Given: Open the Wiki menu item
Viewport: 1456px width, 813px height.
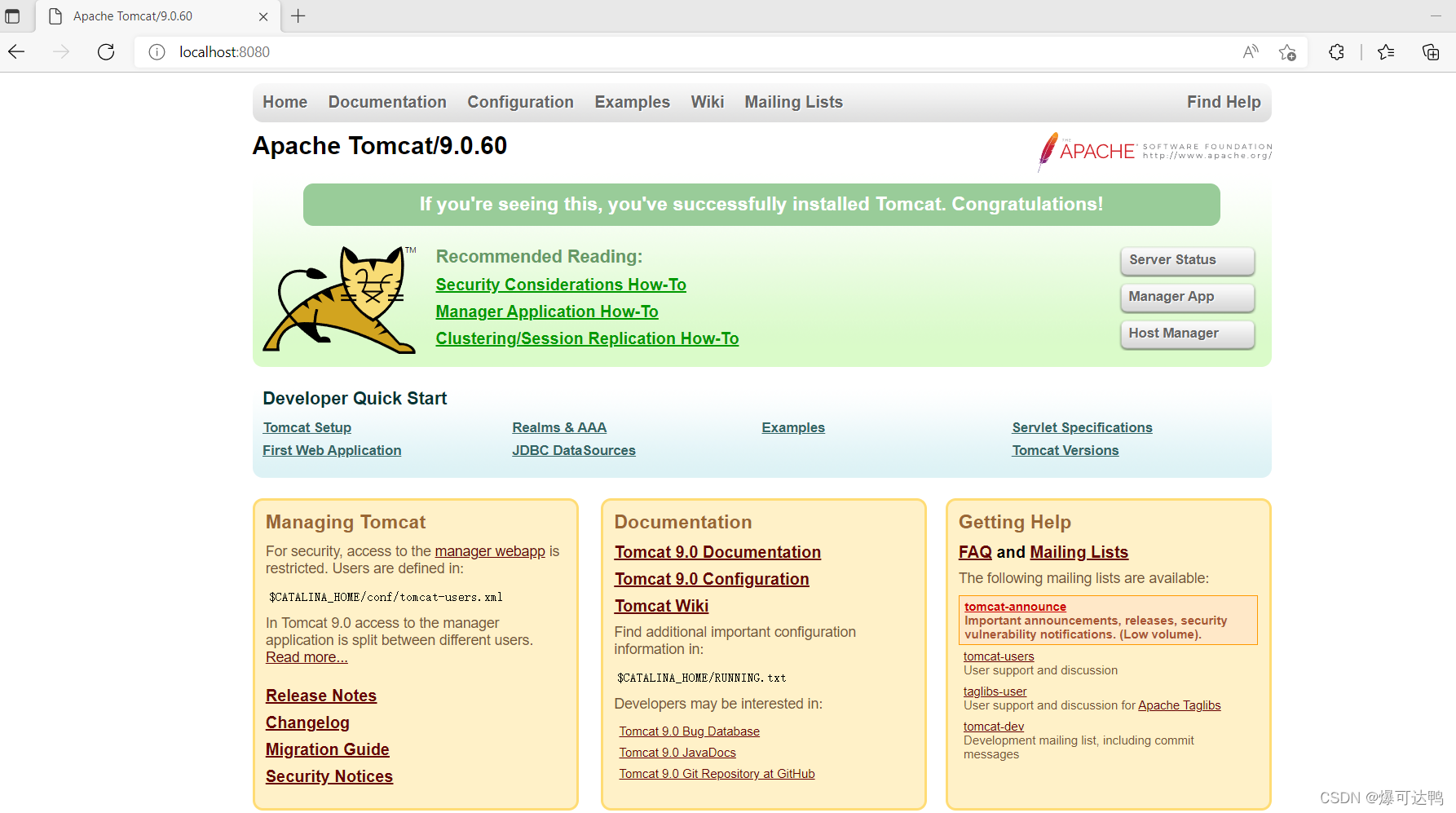Looking at the screenshot, I should pyautogui.click(x=707, y=102).
